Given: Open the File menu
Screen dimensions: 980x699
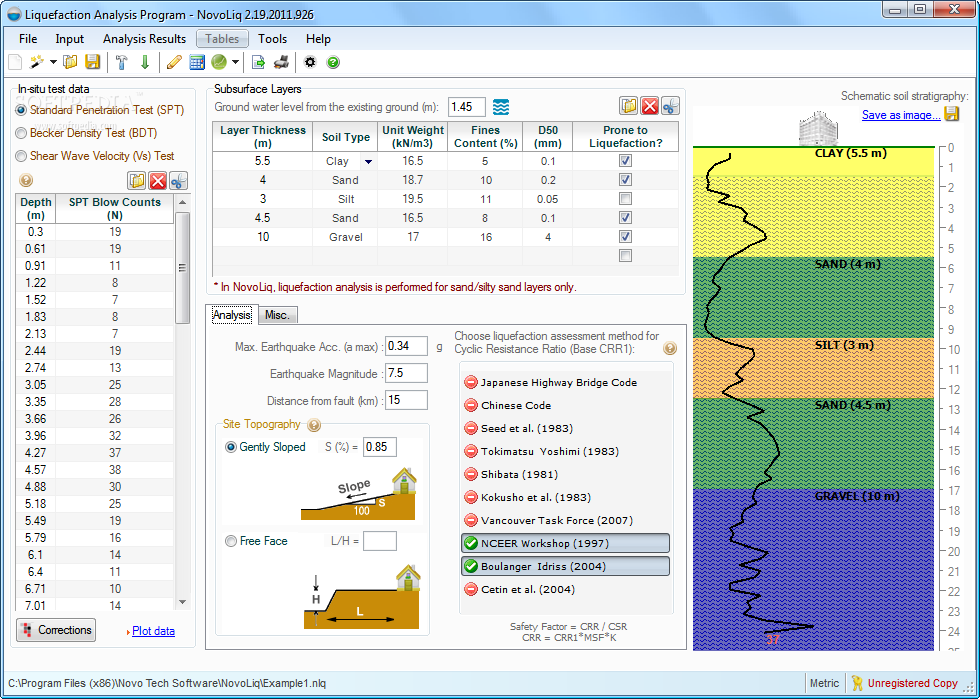Looking at the screenshot, I should 28,39.
